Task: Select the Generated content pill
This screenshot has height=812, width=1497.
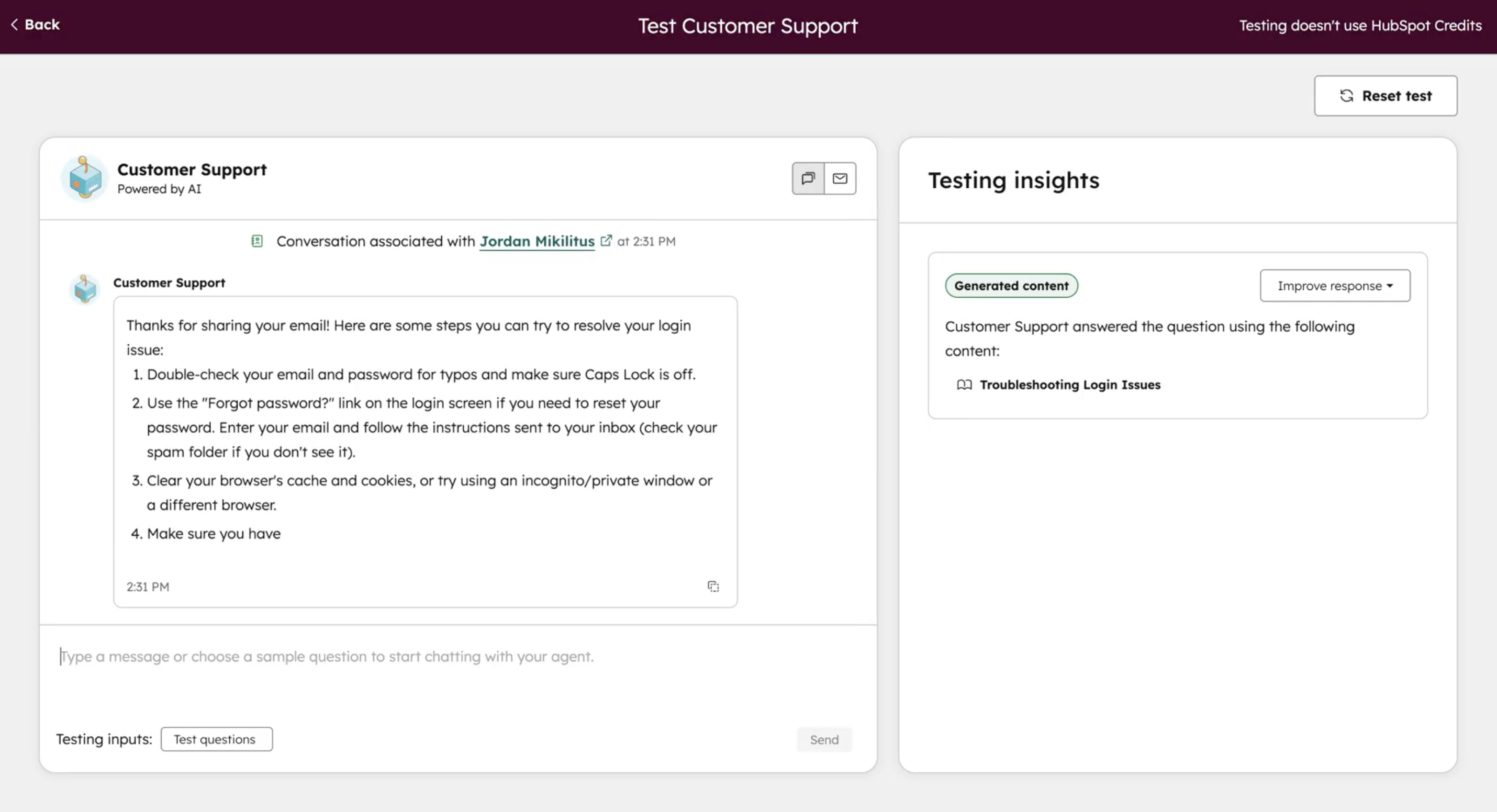Action: click(x=1011, y=285)
